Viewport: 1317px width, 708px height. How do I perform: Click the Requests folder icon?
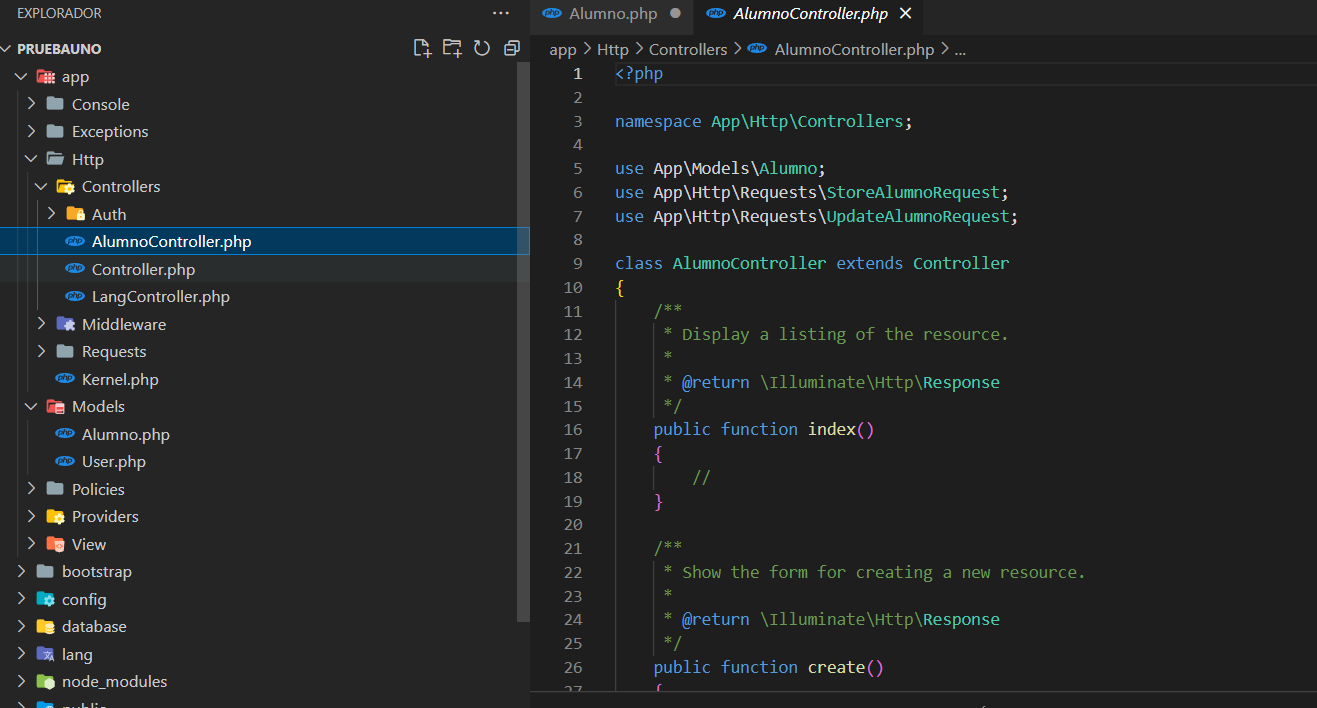66,352
